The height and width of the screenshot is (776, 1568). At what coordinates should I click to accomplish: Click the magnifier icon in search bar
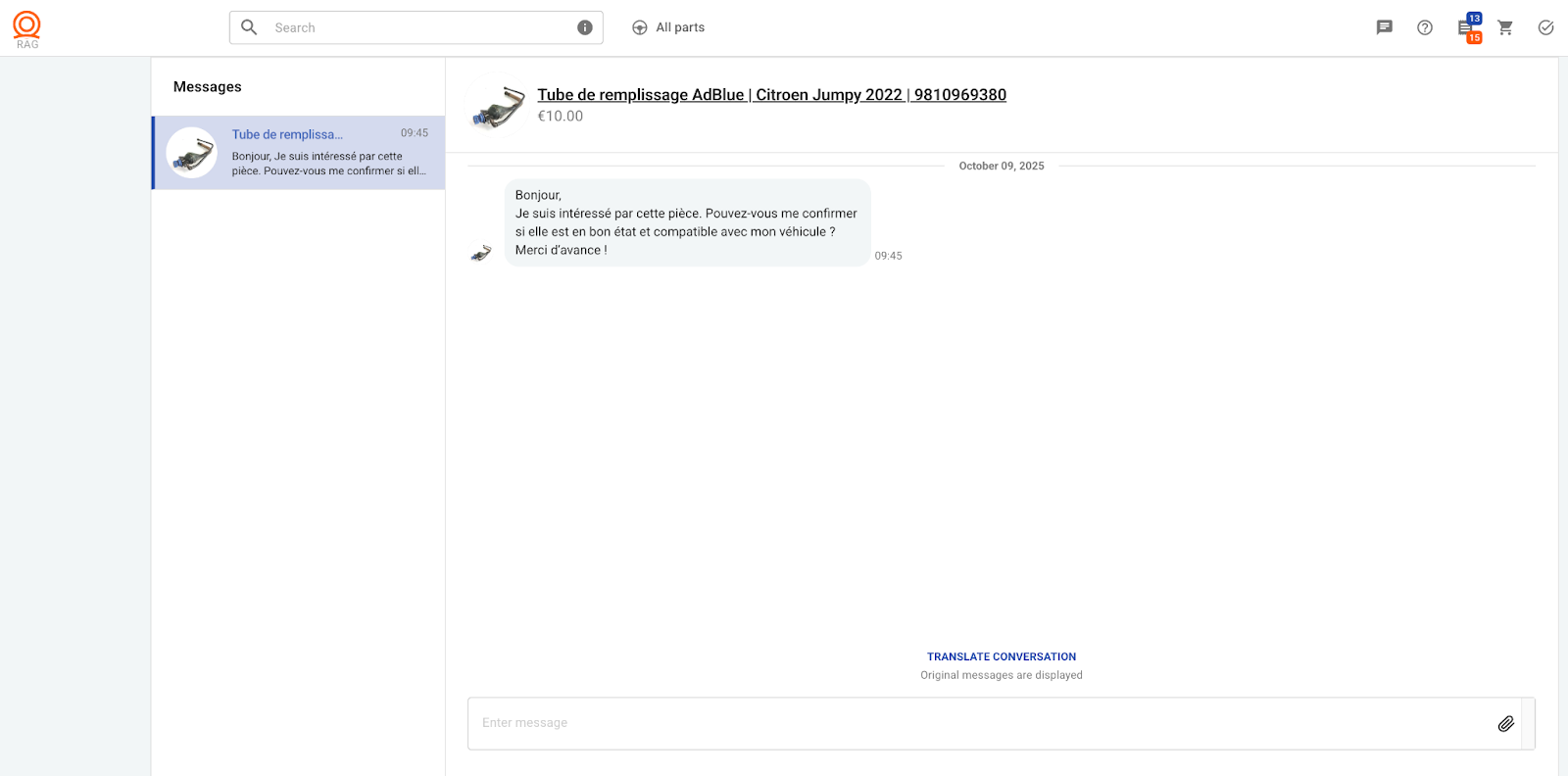tap(249, 27)
